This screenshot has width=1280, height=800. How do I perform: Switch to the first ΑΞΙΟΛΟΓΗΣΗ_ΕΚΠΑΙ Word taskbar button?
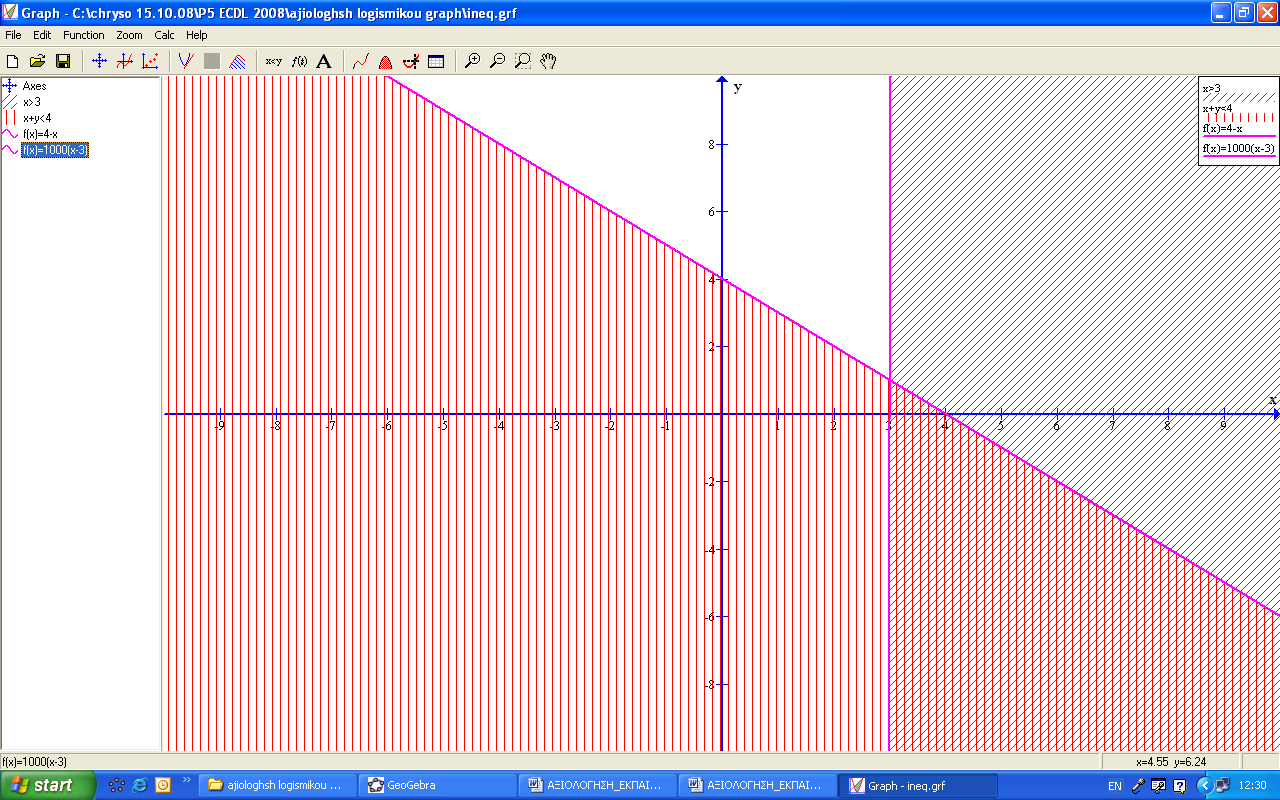[597, 785]
